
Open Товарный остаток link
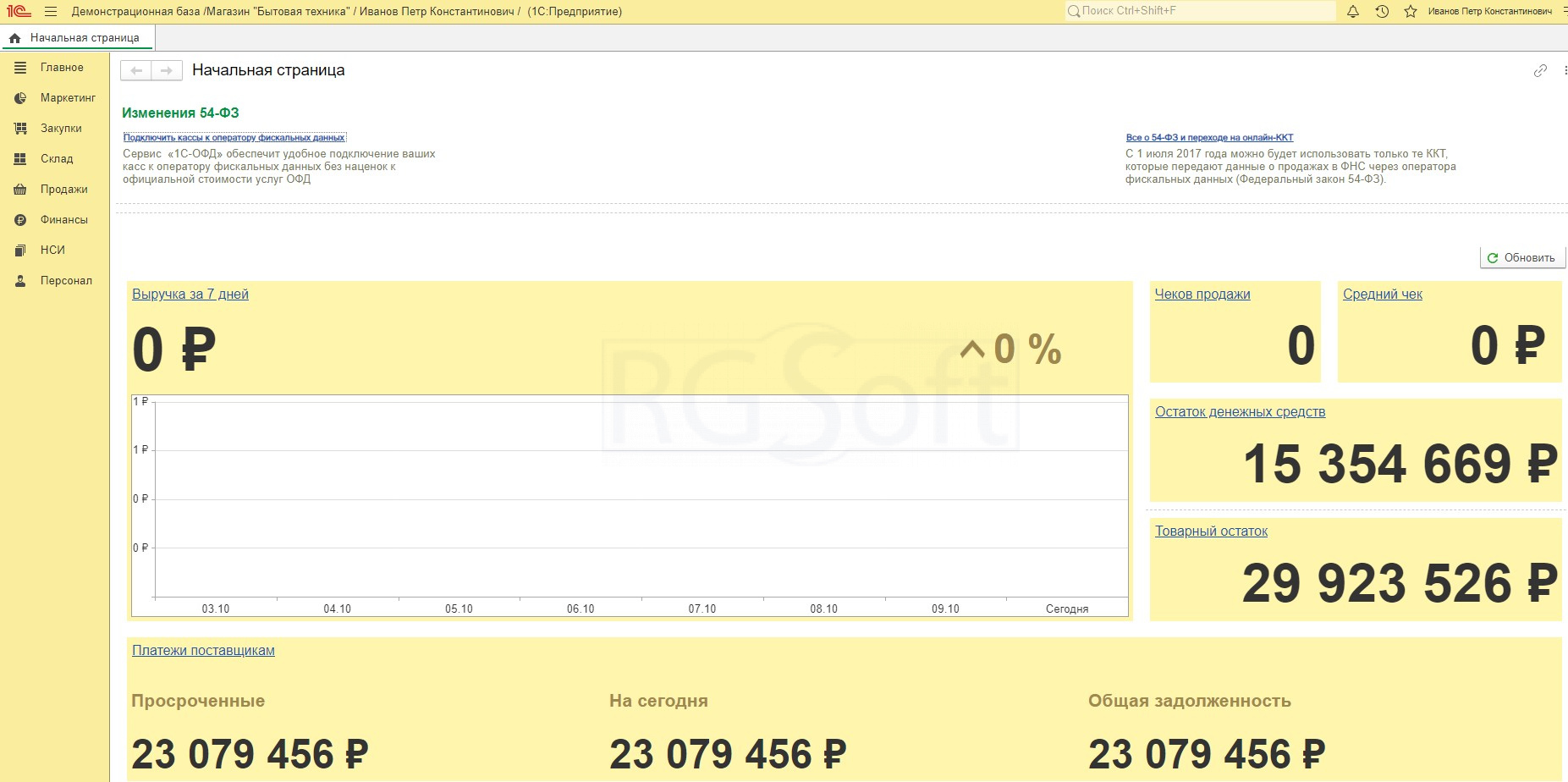1212,531
